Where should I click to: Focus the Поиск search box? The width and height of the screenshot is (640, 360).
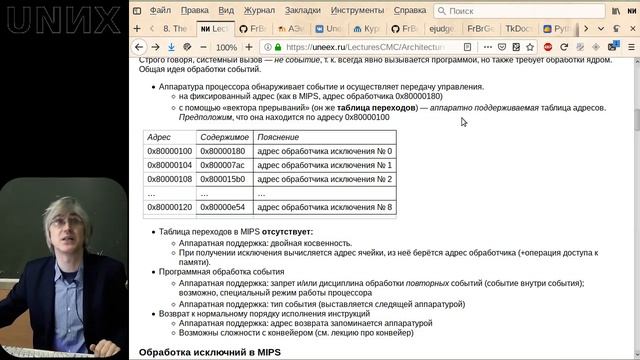point(519,11)
